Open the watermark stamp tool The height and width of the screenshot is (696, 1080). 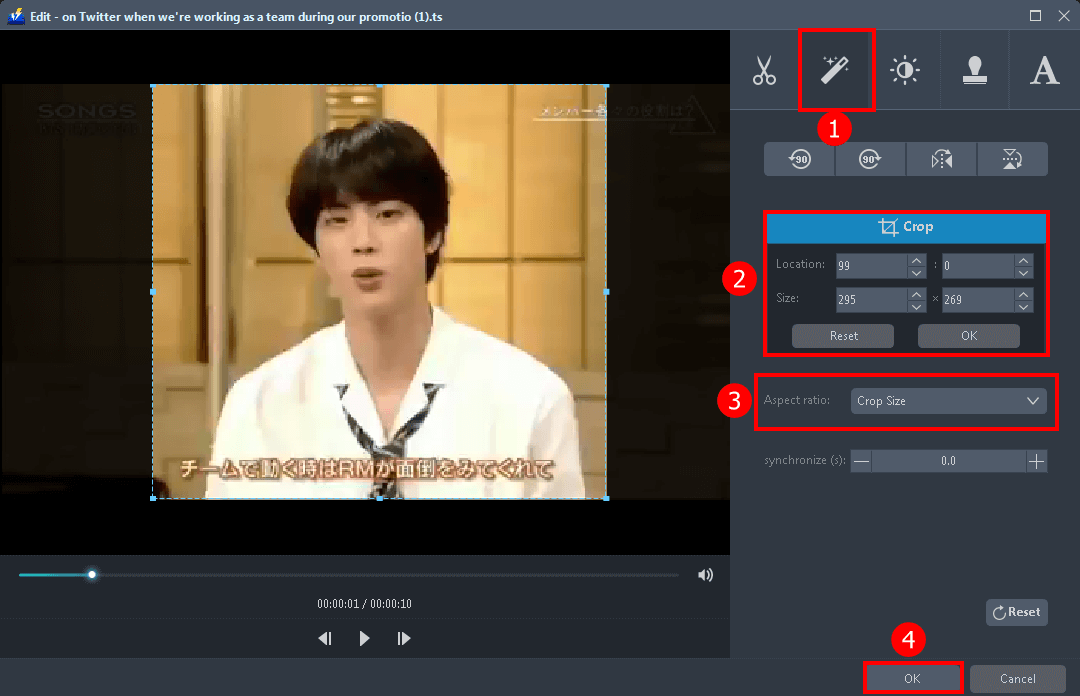coord(975,69)
